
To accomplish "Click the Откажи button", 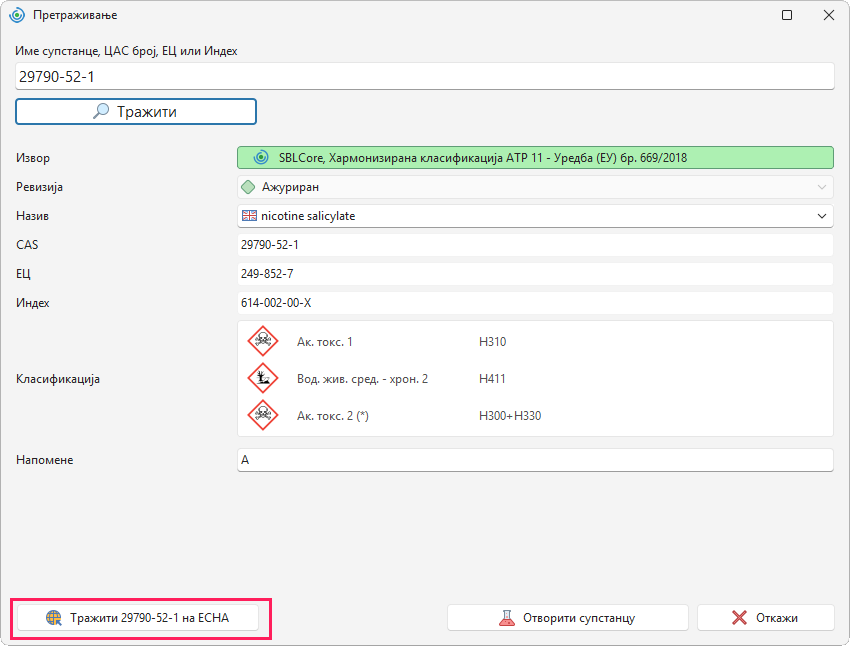I will (x=765, y=618).
